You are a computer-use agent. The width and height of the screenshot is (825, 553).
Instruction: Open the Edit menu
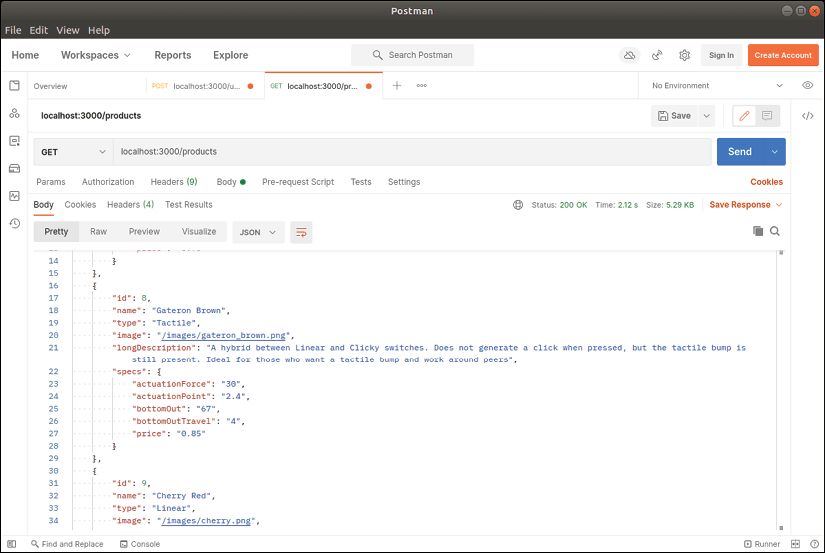coord(38,30)
